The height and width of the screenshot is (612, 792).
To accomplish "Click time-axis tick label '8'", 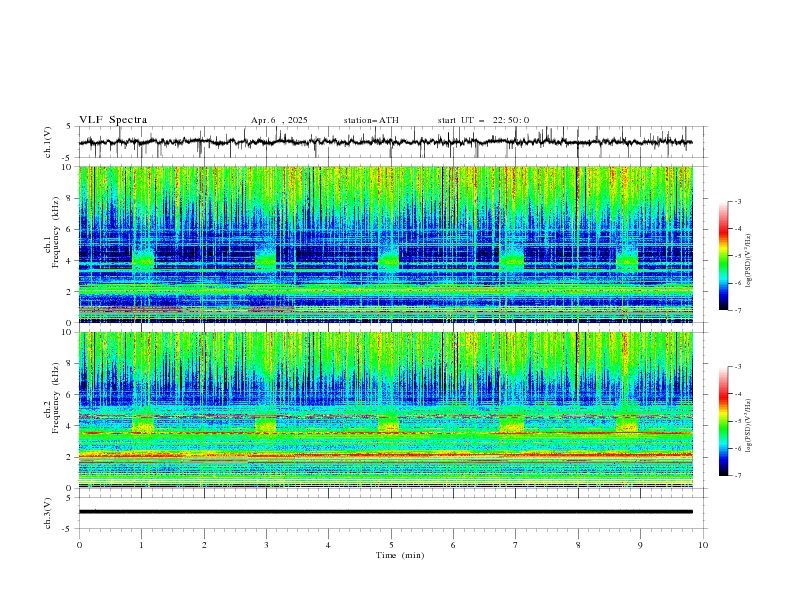I will click(578, 545).
